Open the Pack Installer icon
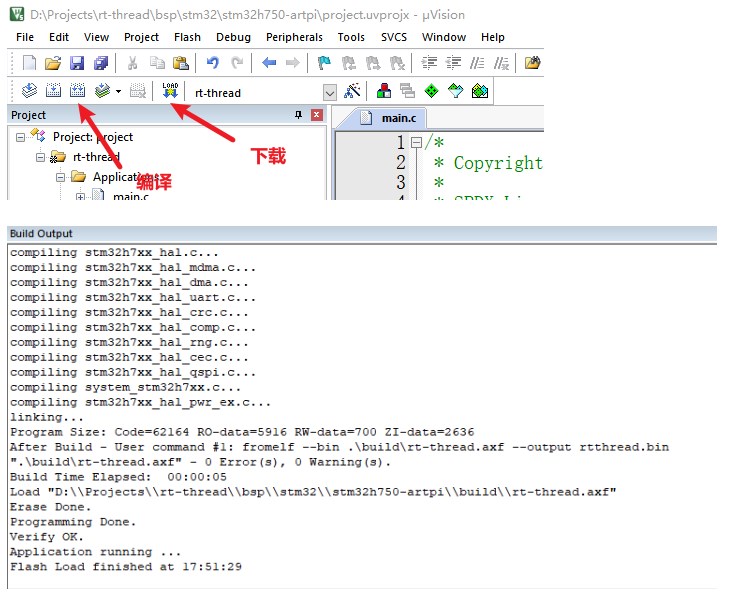This screenshot has width=737, height=594. [x=480, y=90]
